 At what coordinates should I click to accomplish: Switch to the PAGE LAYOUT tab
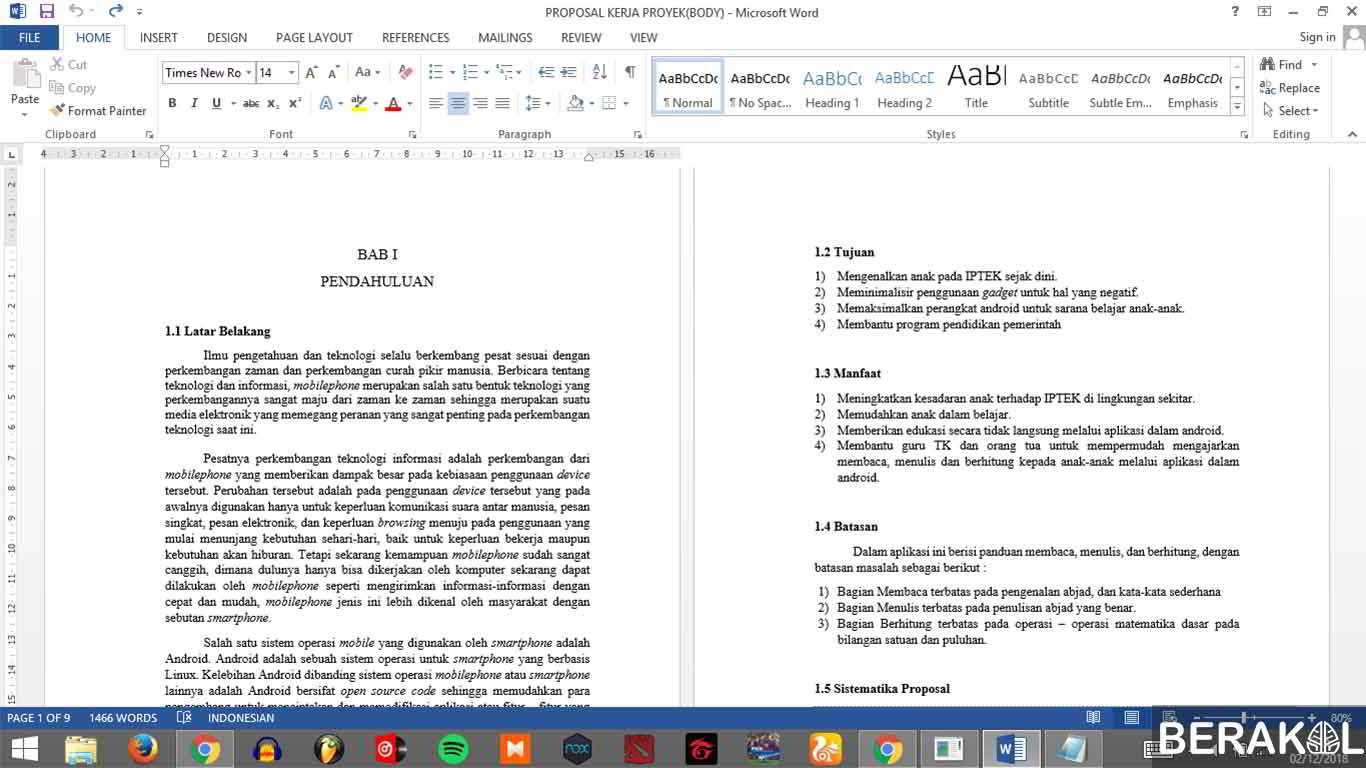[x=314, y=38]
